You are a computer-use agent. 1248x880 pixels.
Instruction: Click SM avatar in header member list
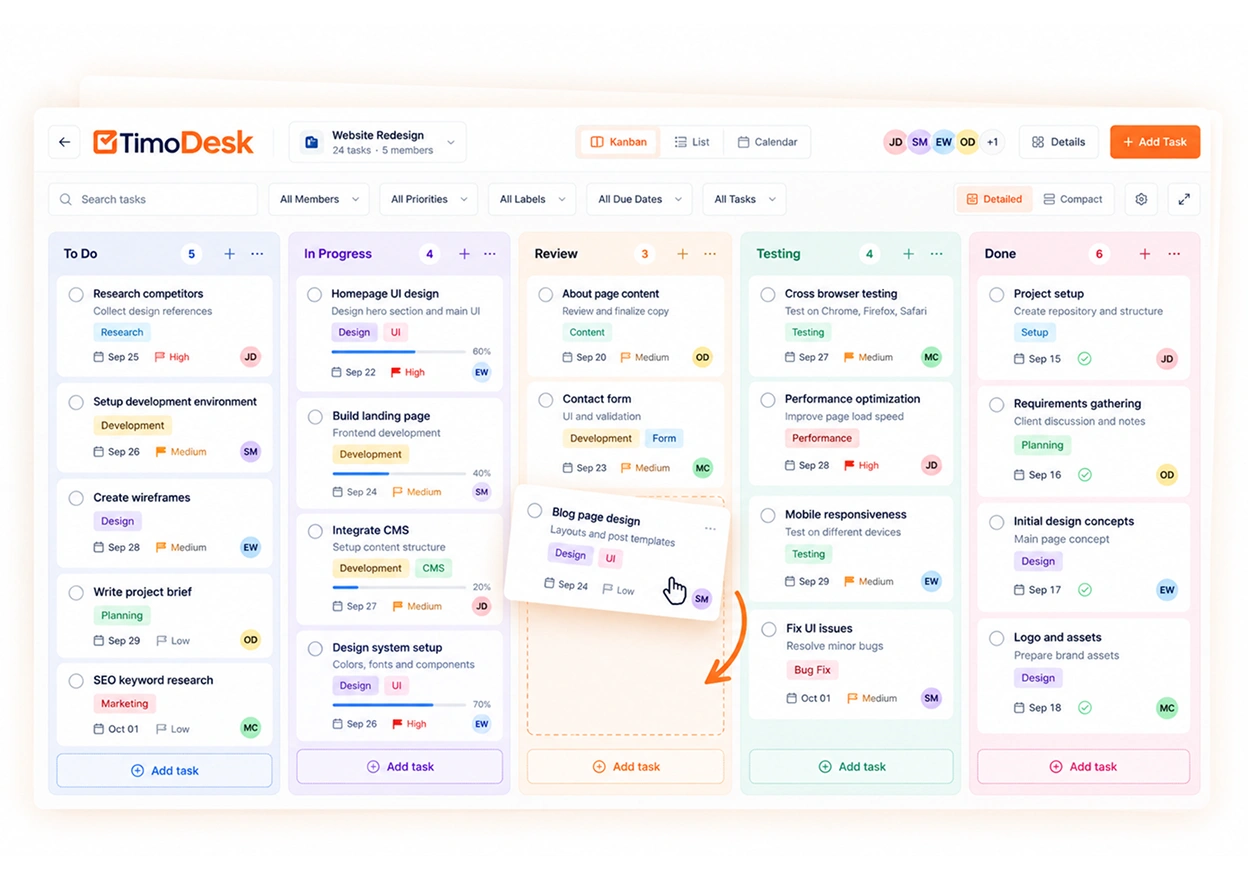(x=919, y=142)
